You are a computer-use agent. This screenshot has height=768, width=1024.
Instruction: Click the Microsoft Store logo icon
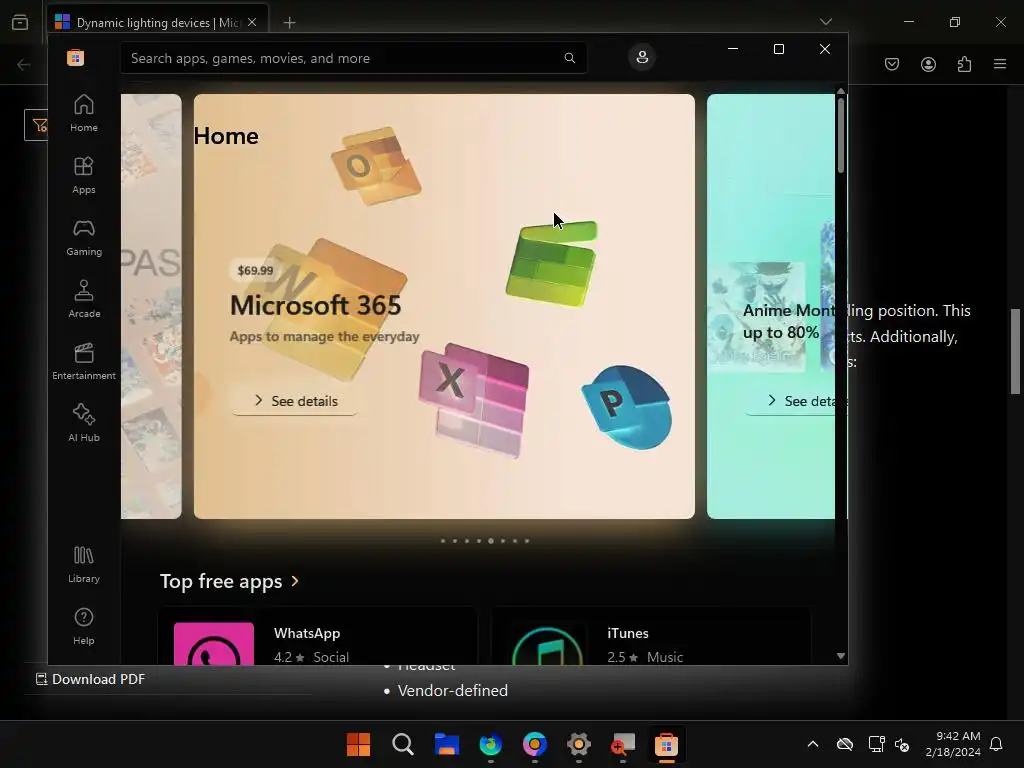click(75, 57)
